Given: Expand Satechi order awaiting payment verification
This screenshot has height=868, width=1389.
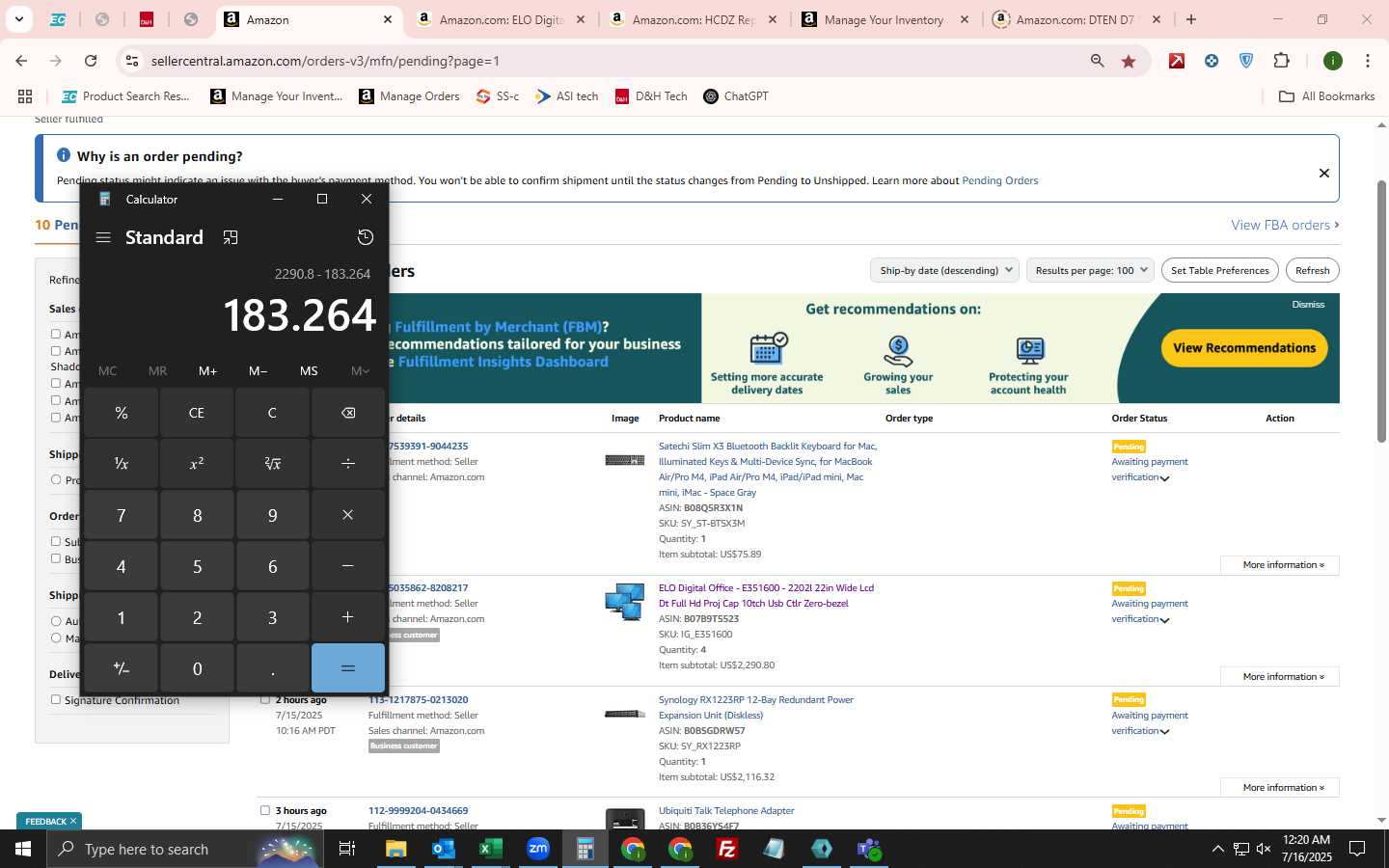Looking at the screenshot, I should coord(1164,478).
